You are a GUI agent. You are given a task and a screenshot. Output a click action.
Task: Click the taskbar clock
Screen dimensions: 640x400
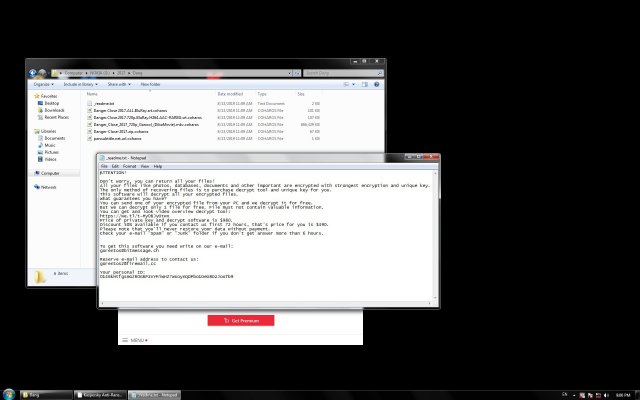pyautogui.click(x=623, y=395)
